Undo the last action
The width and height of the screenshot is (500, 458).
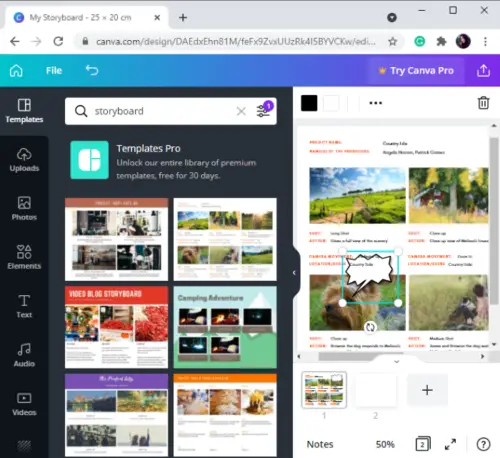tap(92, 70)
